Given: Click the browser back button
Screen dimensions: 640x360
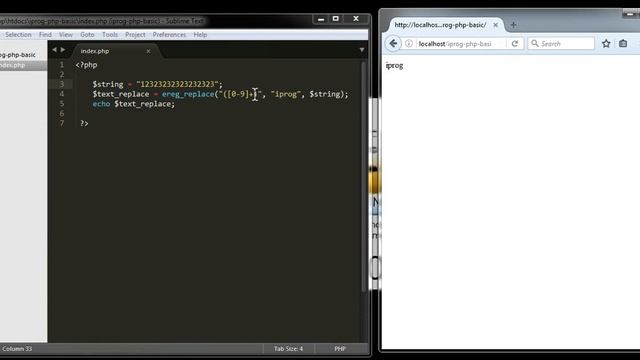Looking at the screenshot, I should click(x=393, y=43).
